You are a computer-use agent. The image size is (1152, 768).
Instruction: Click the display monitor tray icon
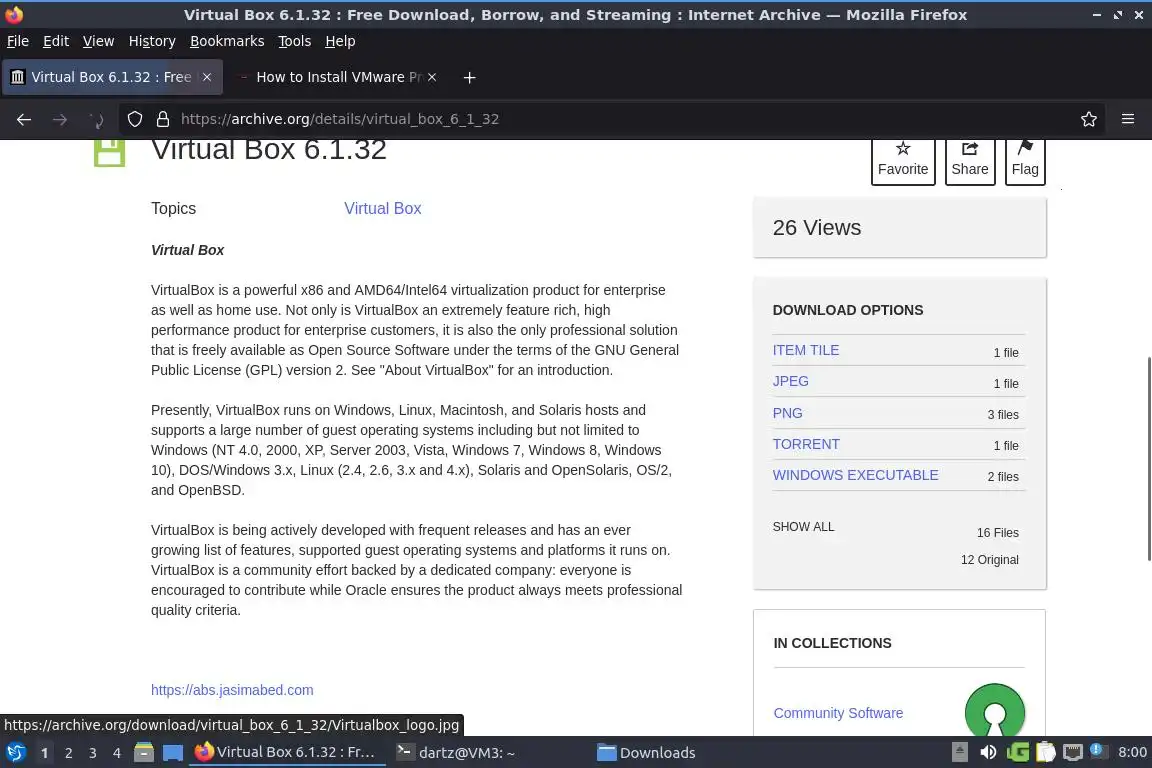pyautogui.click(x=1073, y=752)
